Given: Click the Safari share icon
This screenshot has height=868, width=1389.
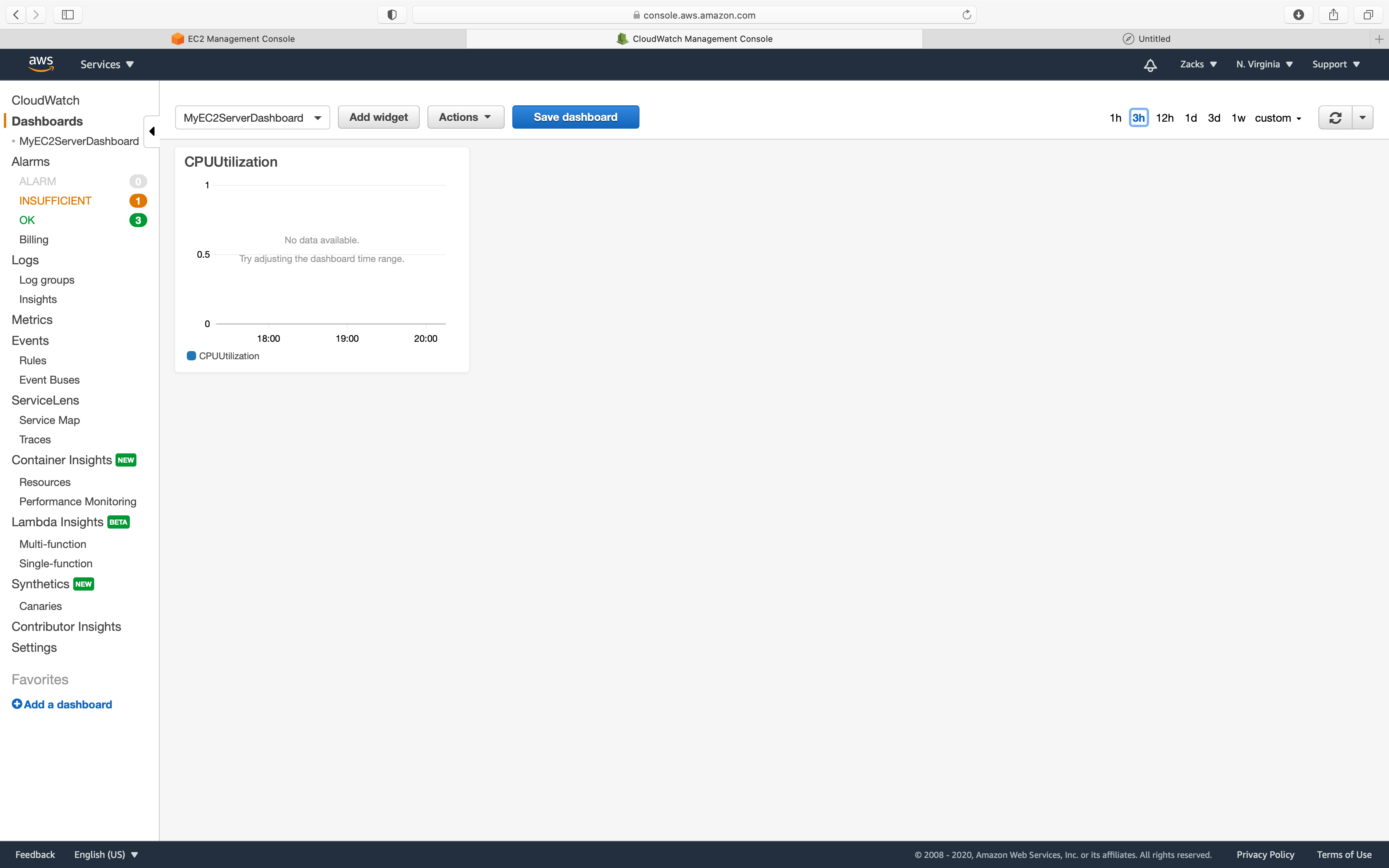Looking at the screenshot, I should coord(1333,15).
